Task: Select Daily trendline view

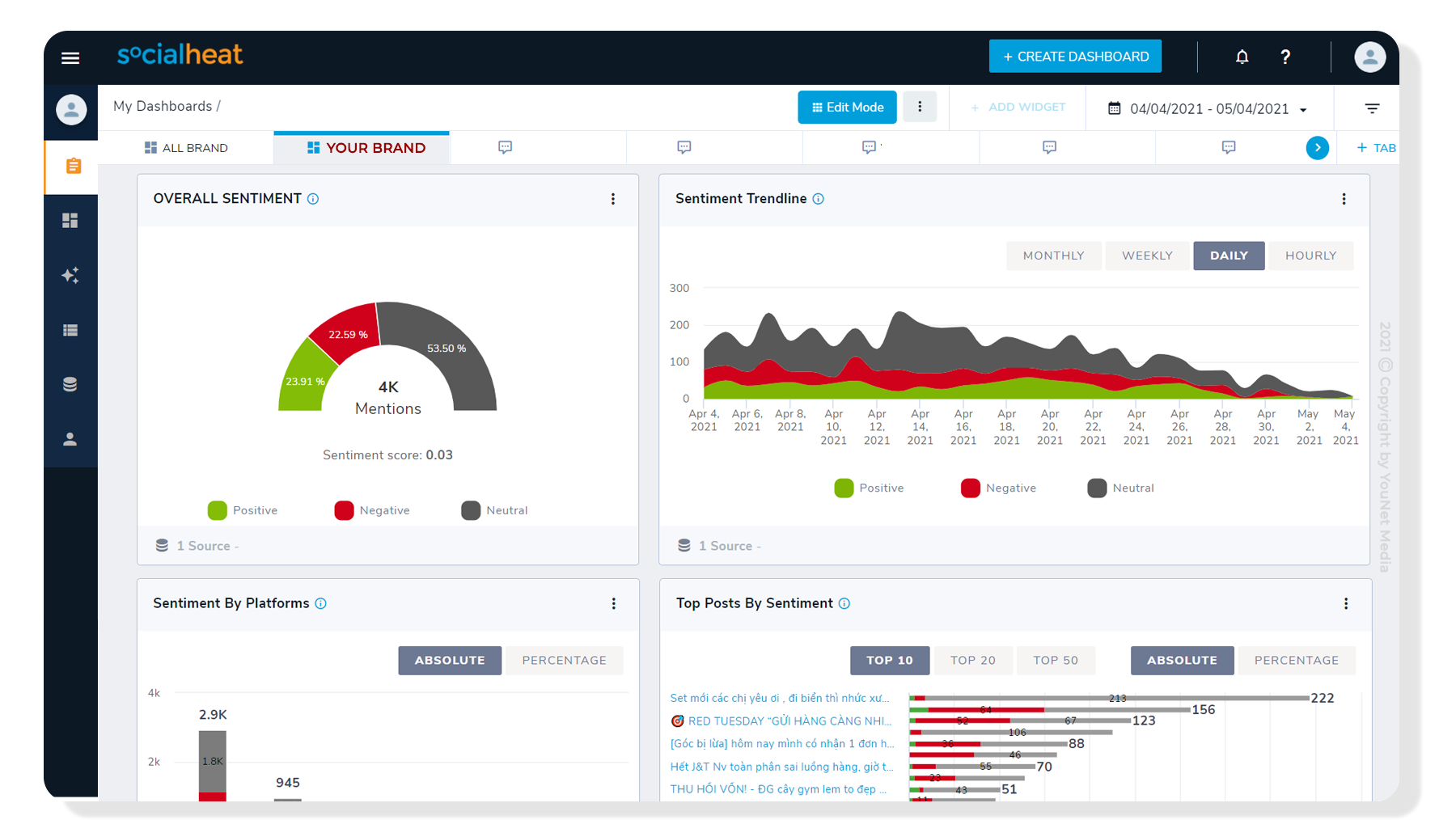Action: (1229, 256)
